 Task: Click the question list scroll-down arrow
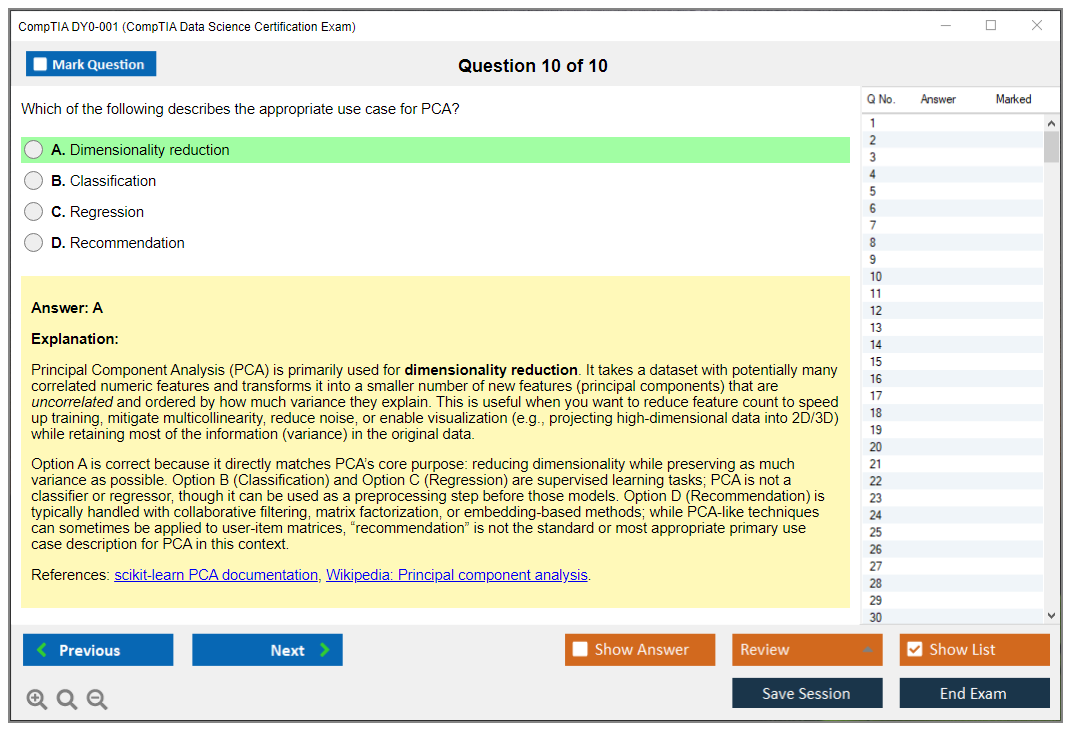pyautogui.click(x=1051, y=615)
